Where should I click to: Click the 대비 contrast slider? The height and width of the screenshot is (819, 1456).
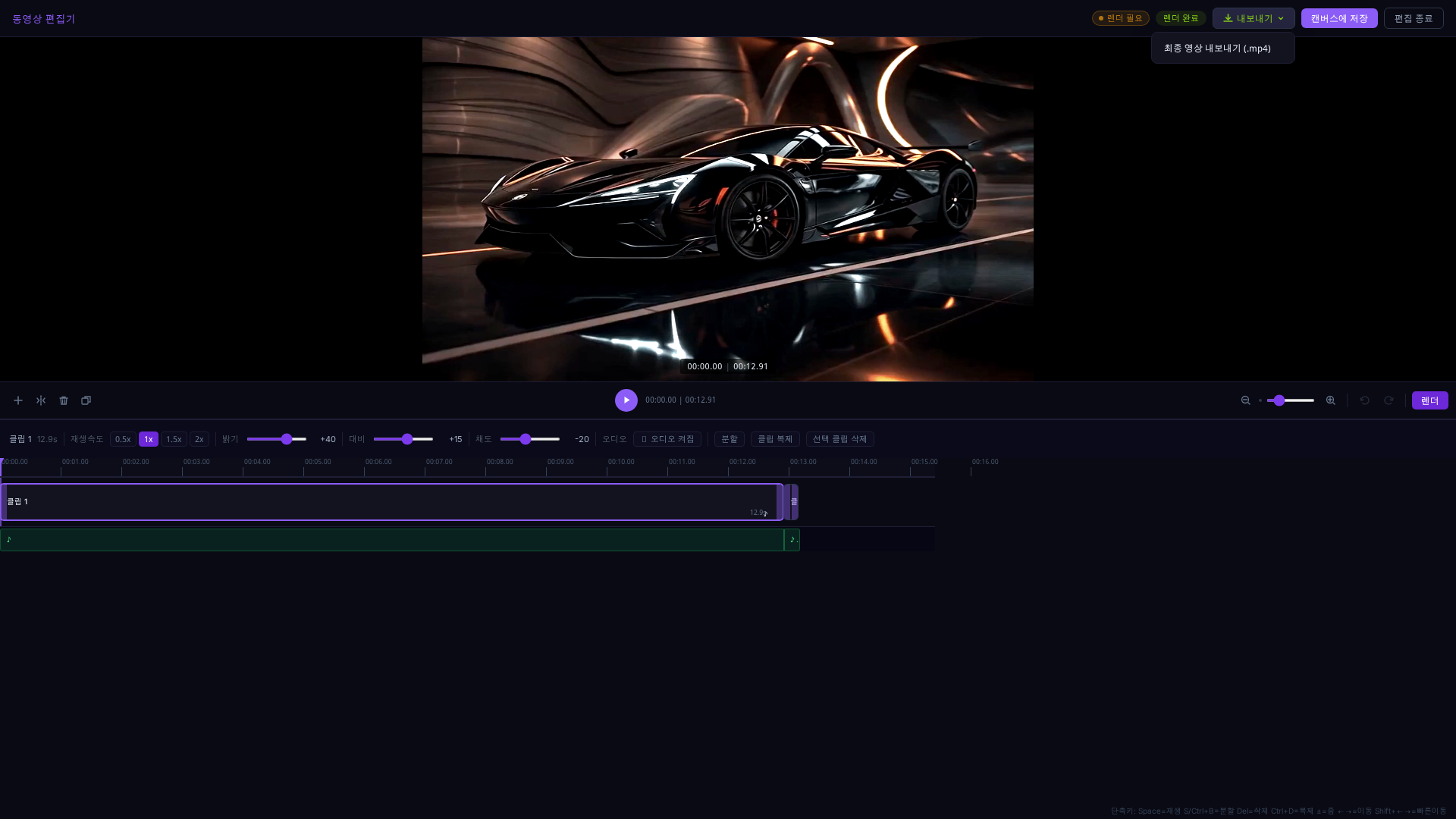click(403, 439)
